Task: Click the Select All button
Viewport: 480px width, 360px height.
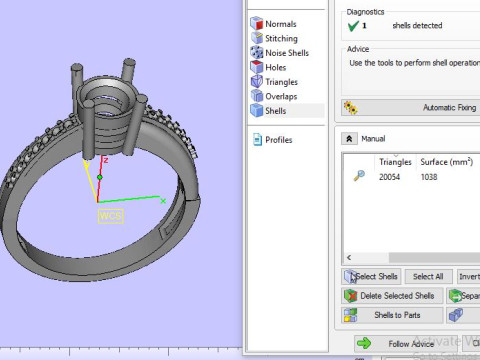Action: pos(428,277)
